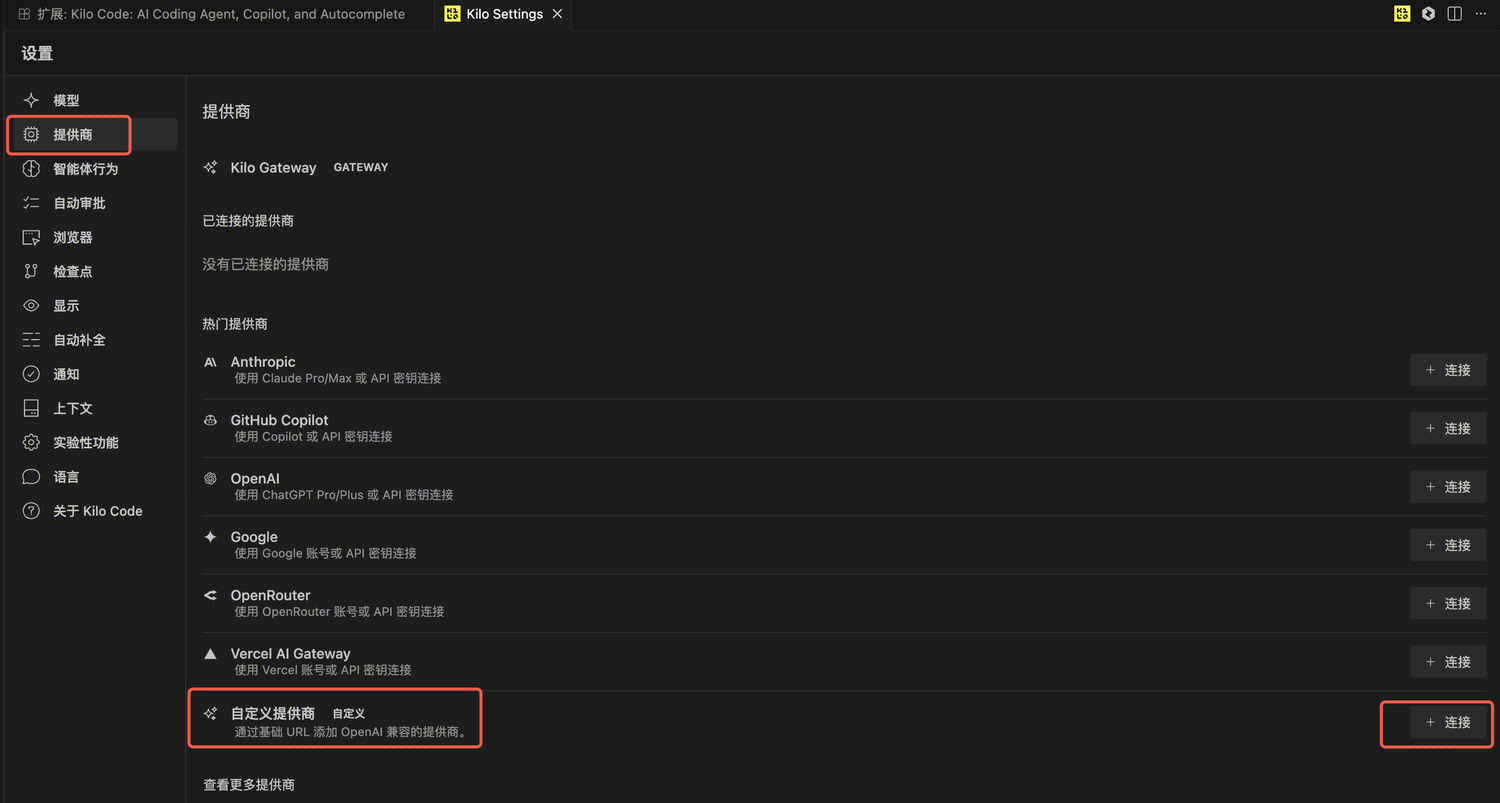
Task: Click the checklist icon for 自动审批
Action: [x=31, y=203]
